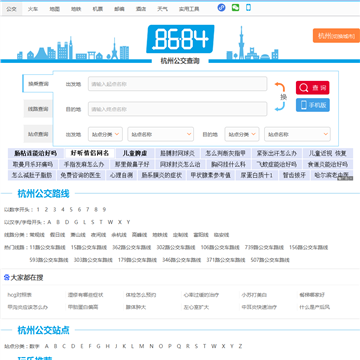Click the 什么是产后风 search suggestion
This screenshot has width=360, height=360.
pos(315,307)
